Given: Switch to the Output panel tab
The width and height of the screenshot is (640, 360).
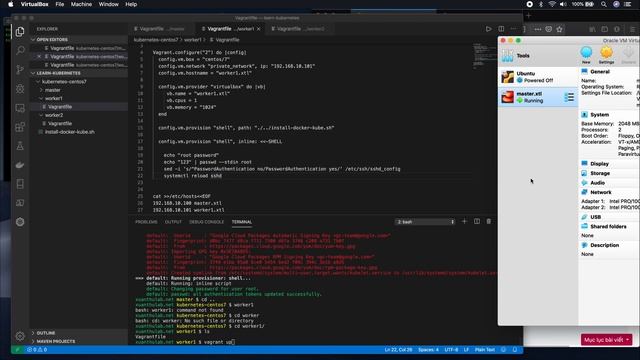Looking at the screenshot, I should (x=173, y=222).
